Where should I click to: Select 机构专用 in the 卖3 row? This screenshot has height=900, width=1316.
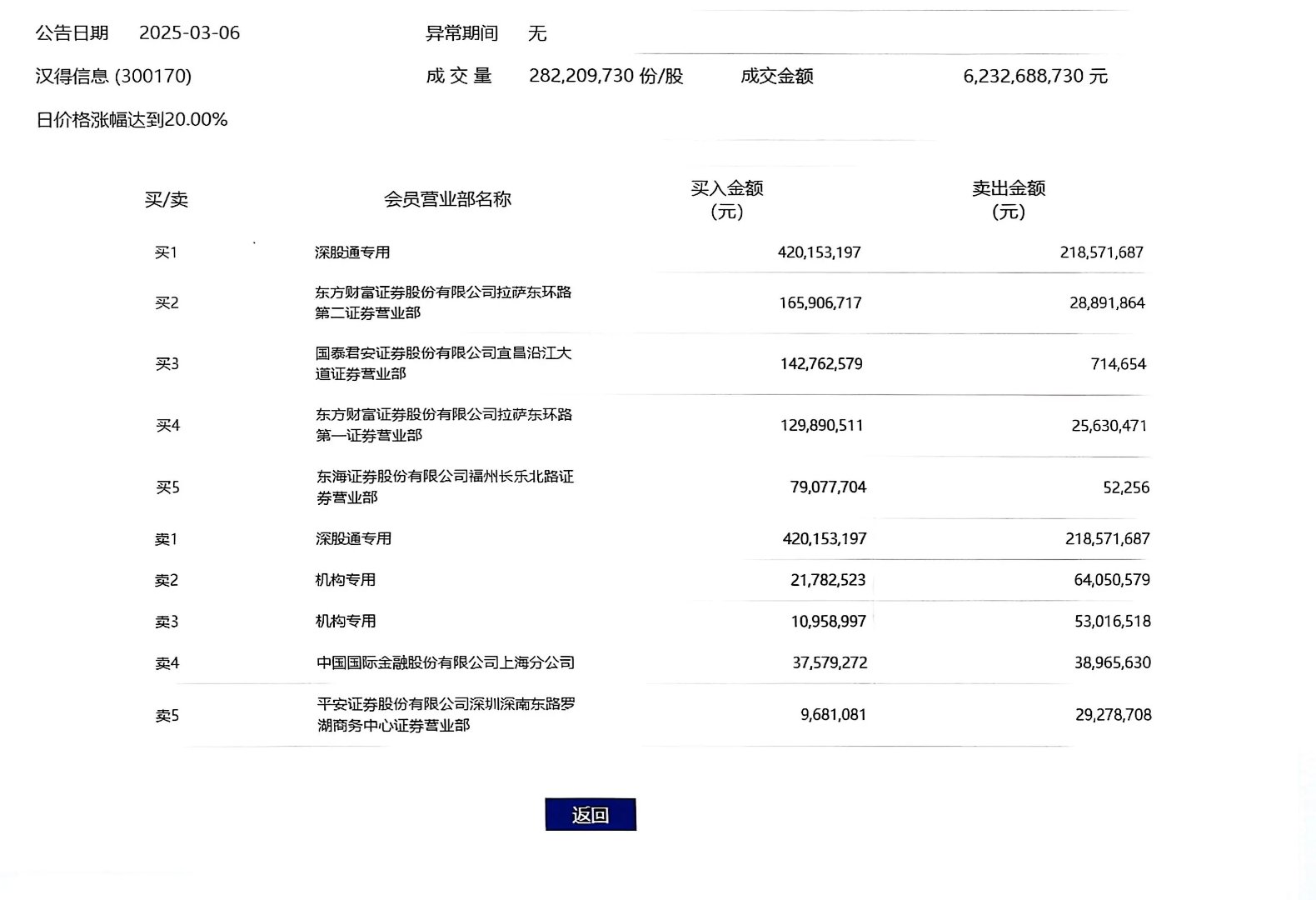coord(346,622)
